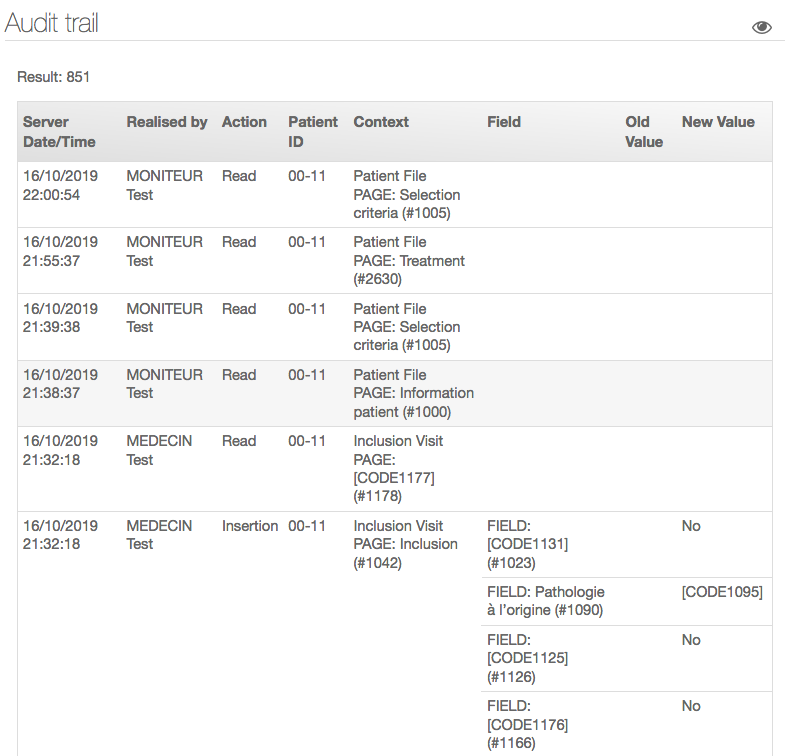
Task: Open the Treatment (#2630) page context entry
Action: pos(409,261)
